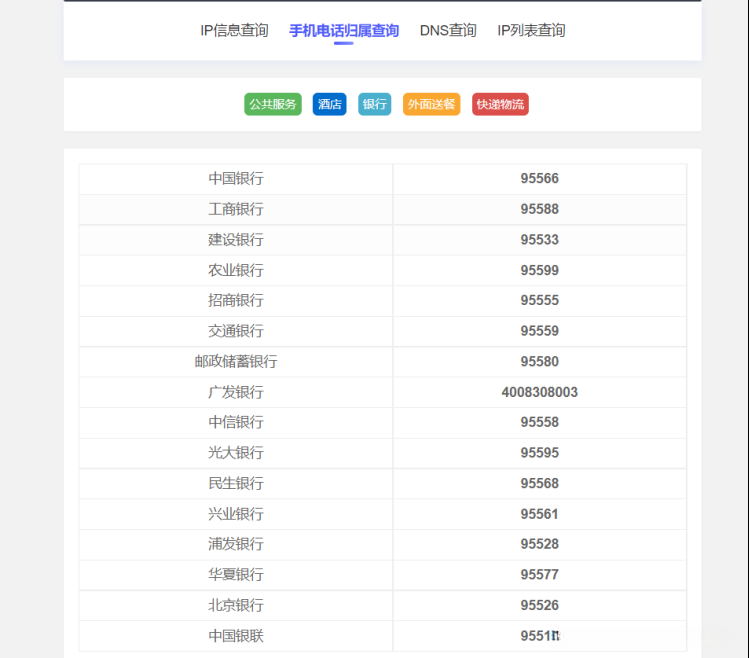Click the number 95595
The width and height of the screenshot is (749, 658).
point(539,453)
